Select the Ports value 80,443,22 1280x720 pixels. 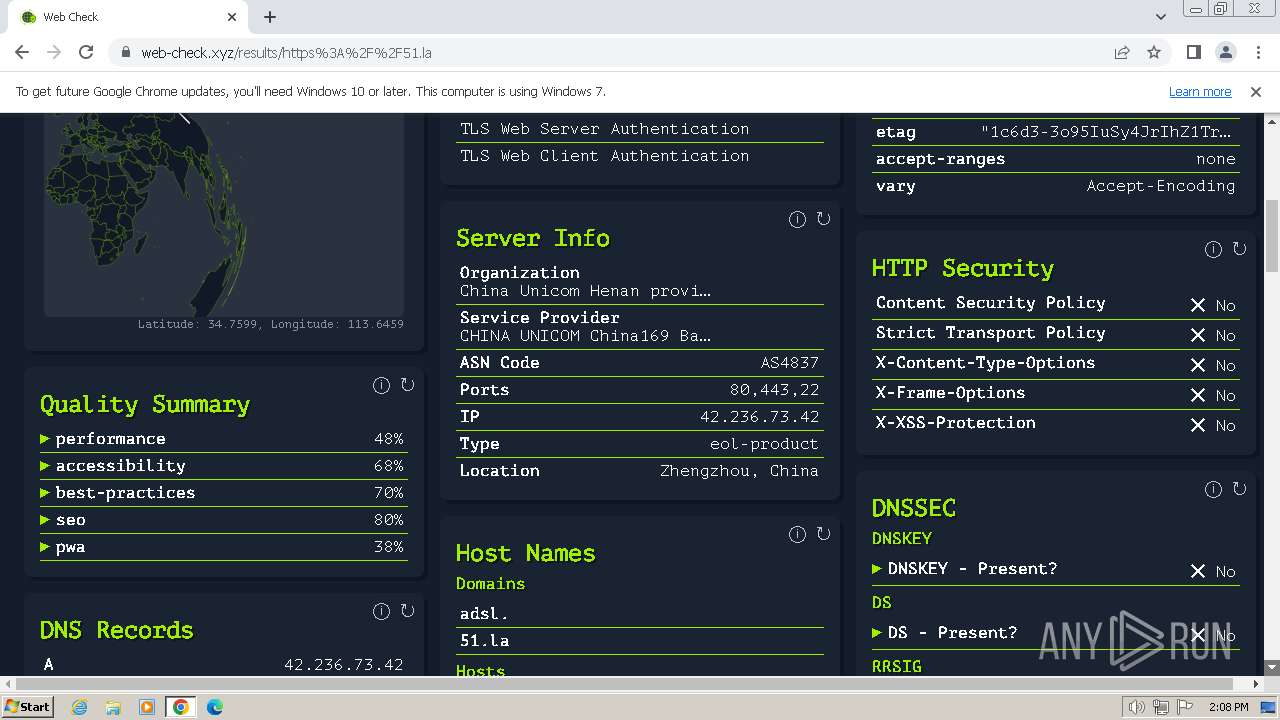click(x=774, y=390)
